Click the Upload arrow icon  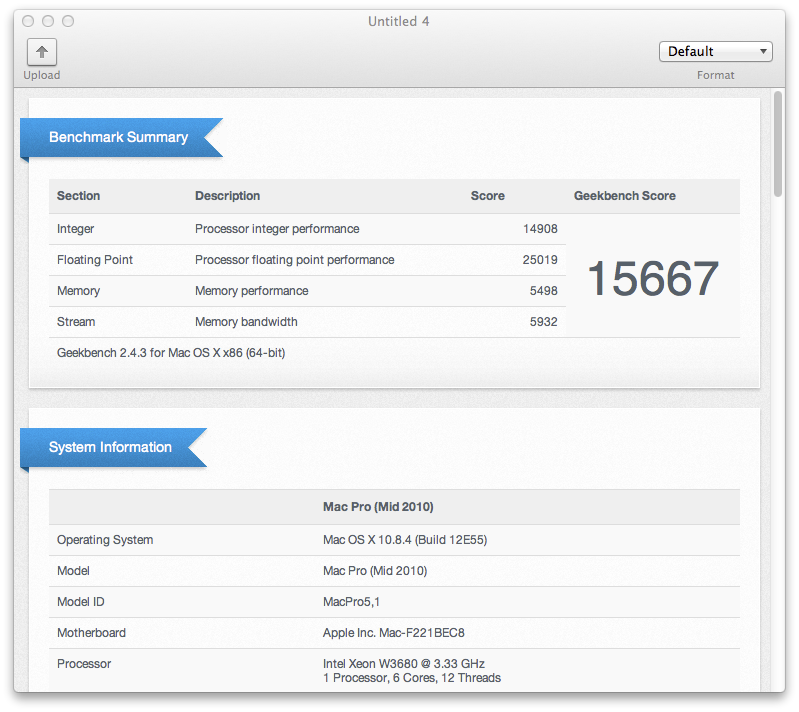(42, 52)
